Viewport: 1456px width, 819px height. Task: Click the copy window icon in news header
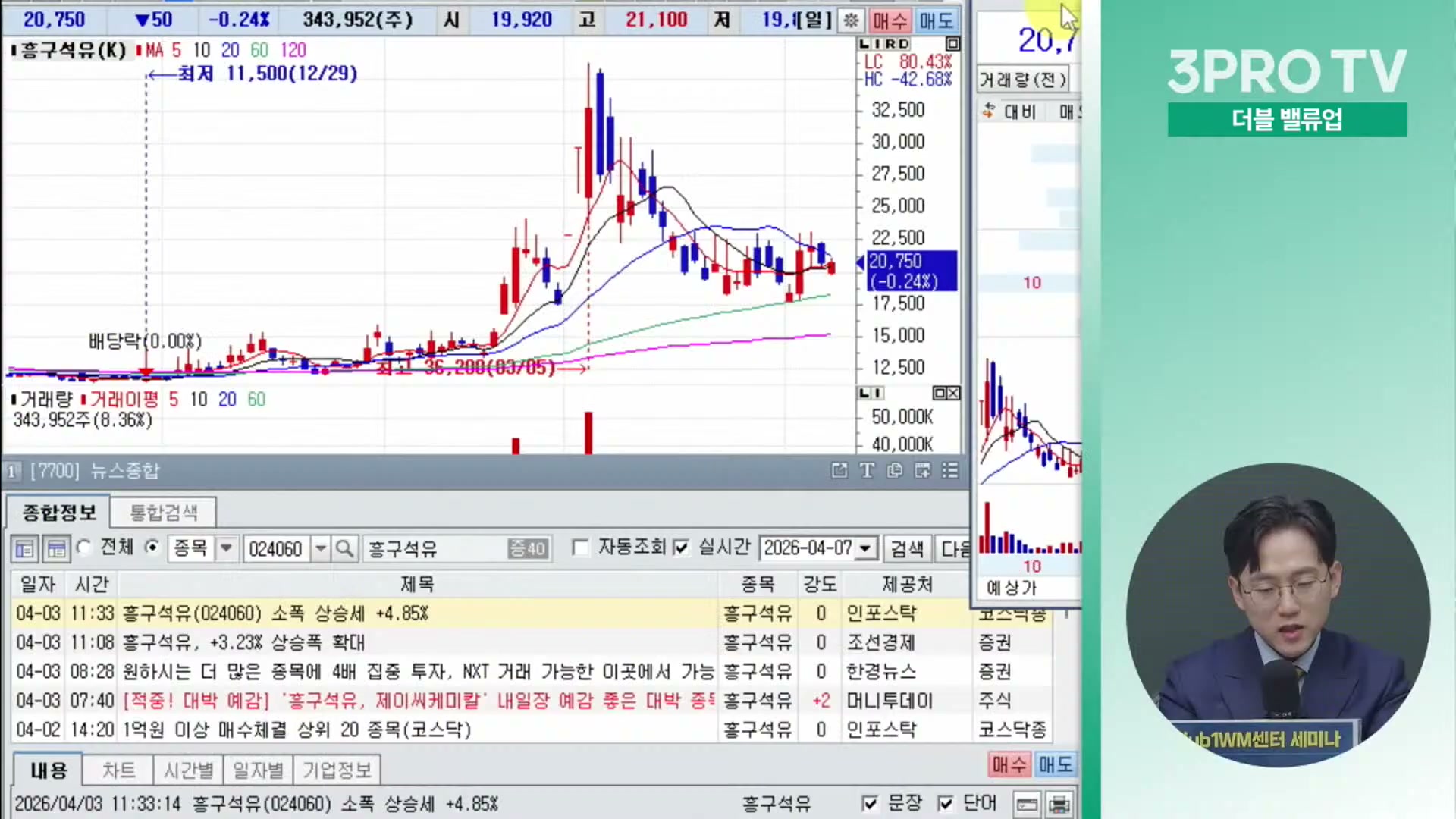tap(895, 471)
